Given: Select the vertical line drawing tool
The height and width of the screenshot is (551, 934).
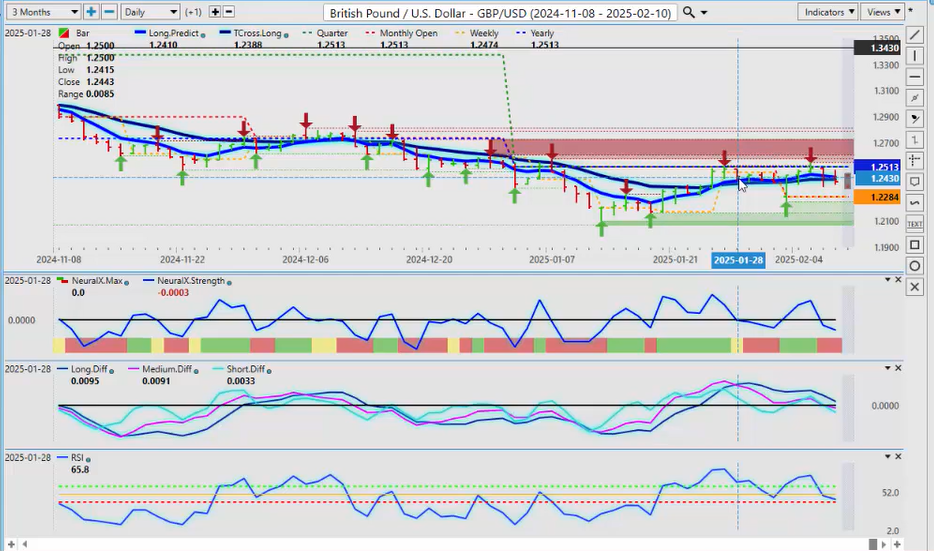Looking at the screenshot, I should pyautogui.click(x=915, y=56).
